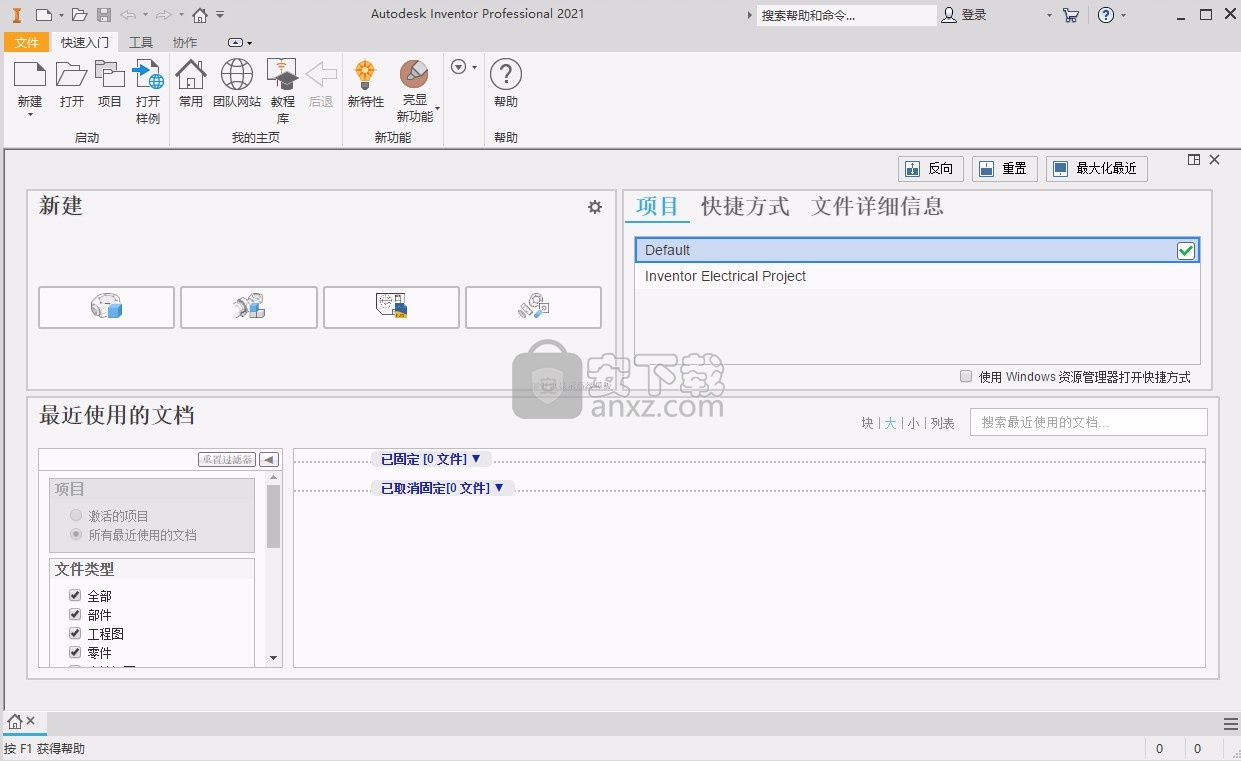Check 使用 Windows 资源管理器打开快捷方式
This screenshot has height=761, width=1241.
point(966,377)
